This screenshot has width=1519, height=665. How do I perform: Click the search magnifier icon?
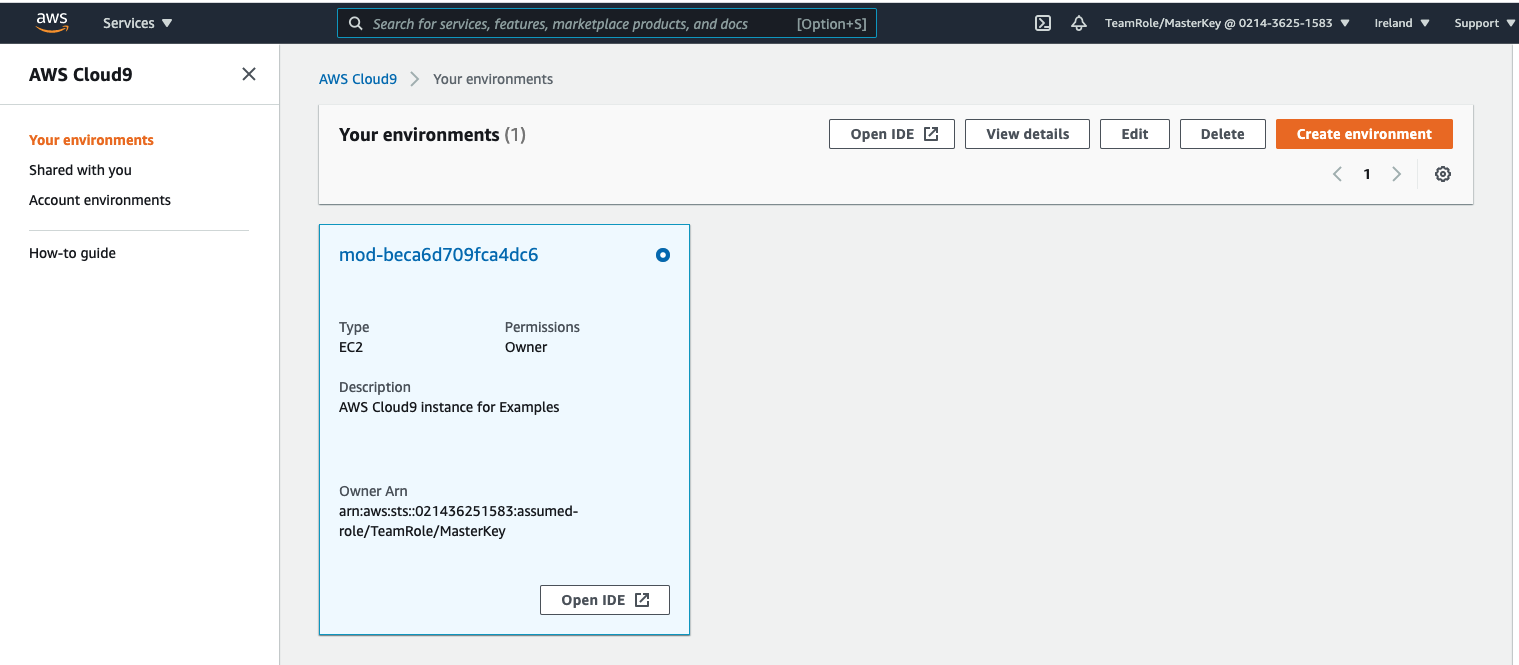[355, 23]
